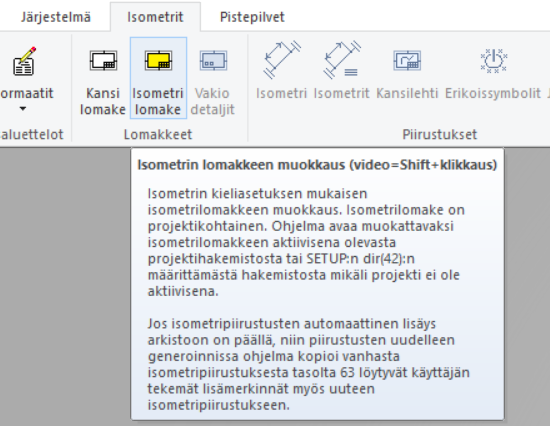This screenshot has height=426, width=550.
Task: Switch to the Pistepilvet tab
Action: pos(252,17)
